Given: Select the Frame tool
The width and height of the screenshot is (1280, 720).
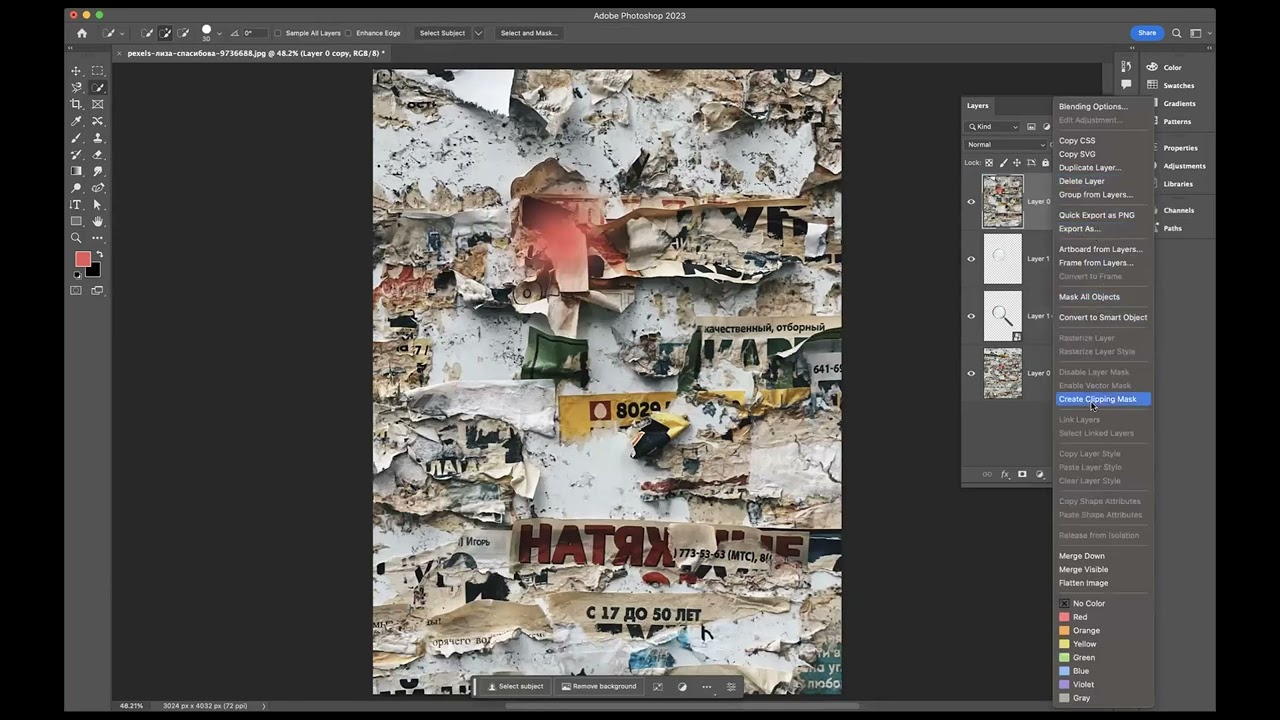Looking at the screenshot, I should [x=97, y=104].
